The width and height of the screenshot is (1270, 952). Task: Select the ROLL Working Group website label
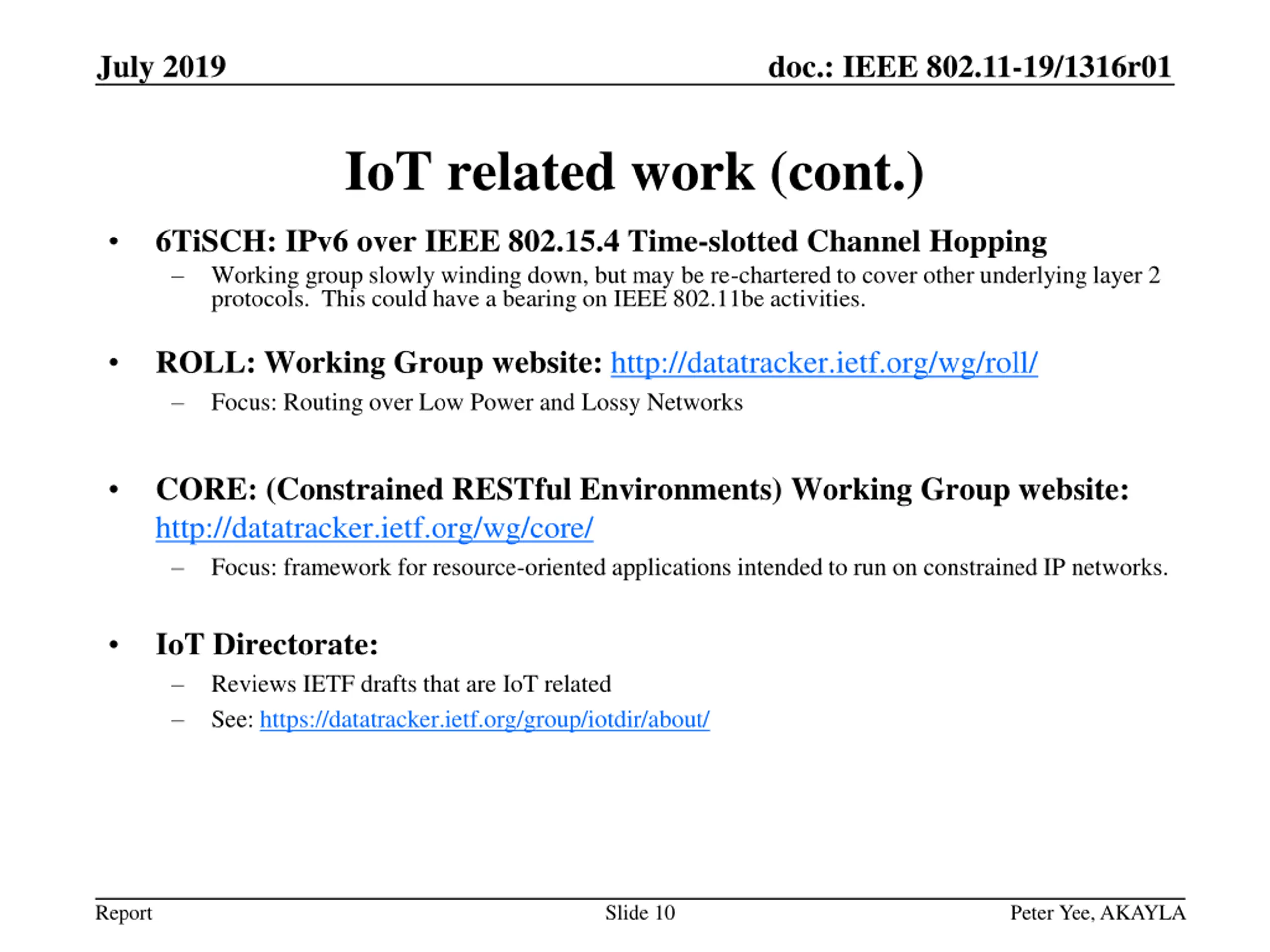click(x=379, y=363)
